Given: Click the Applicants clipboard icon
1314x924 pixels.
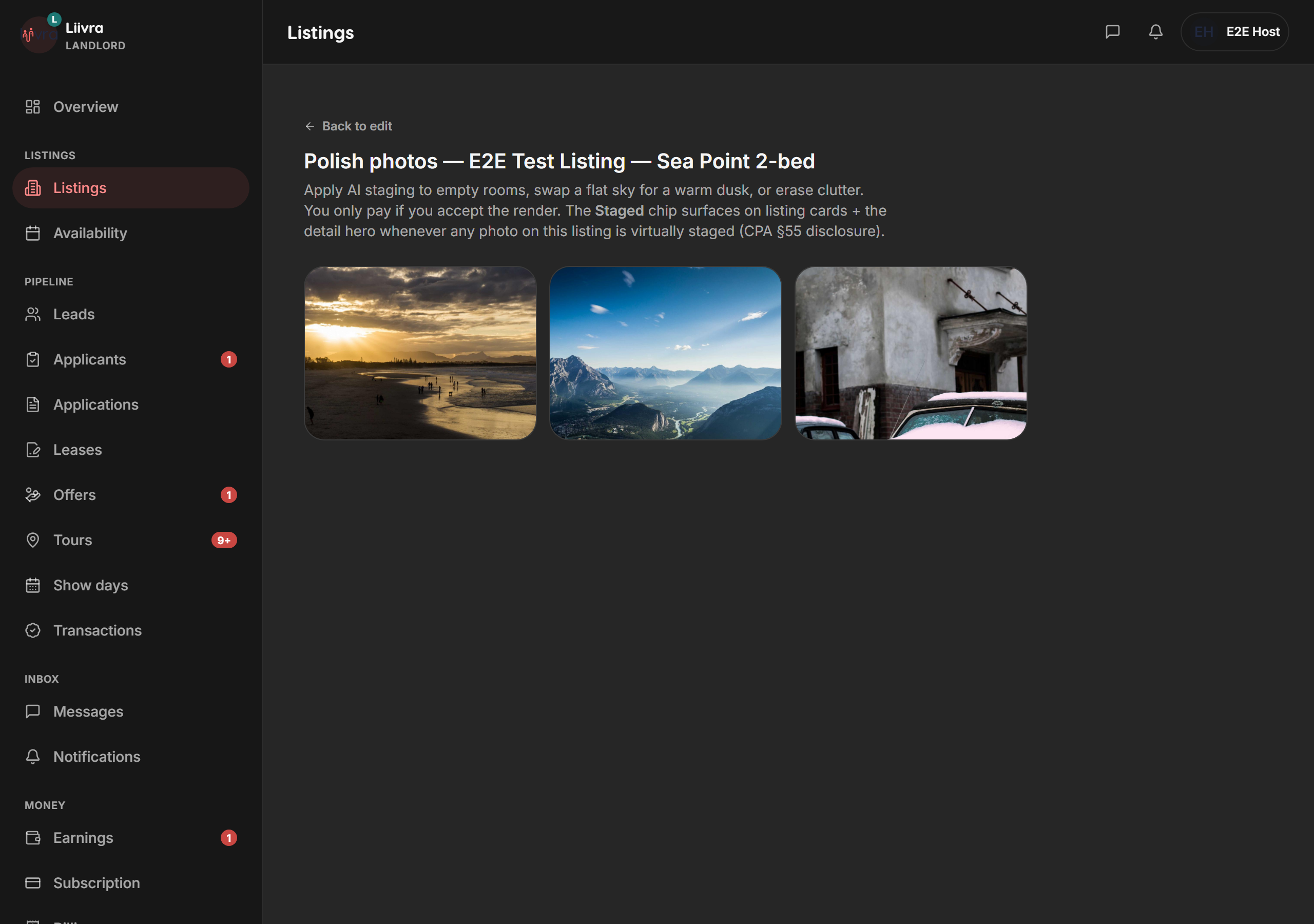Looking at the screenshot, I should click(x=33, y=359).
